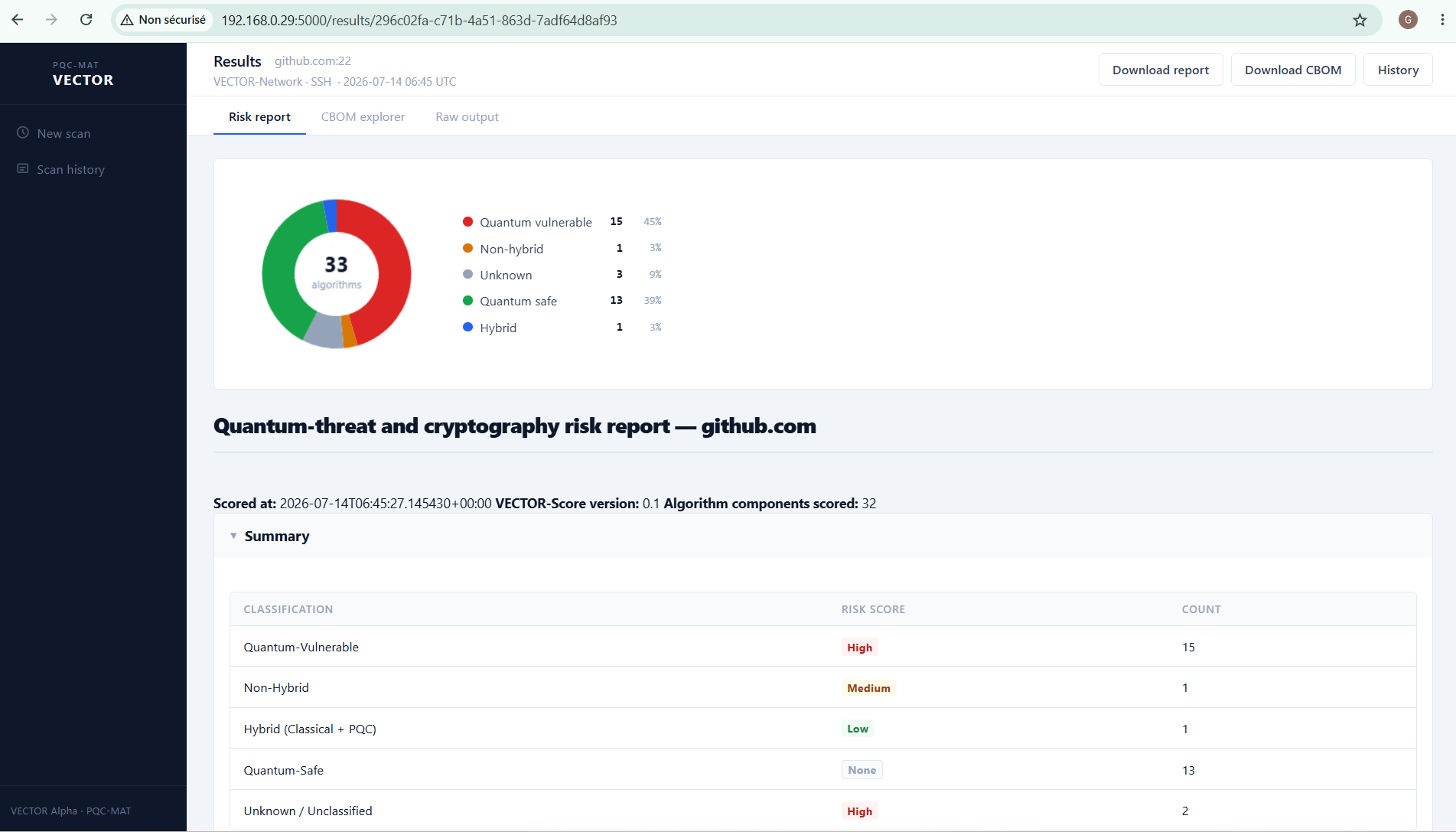1456x832 pixels.
Task: Click the VECTOR Alpha · PQC-MAT footer text
Action: (x=70, y=811)
